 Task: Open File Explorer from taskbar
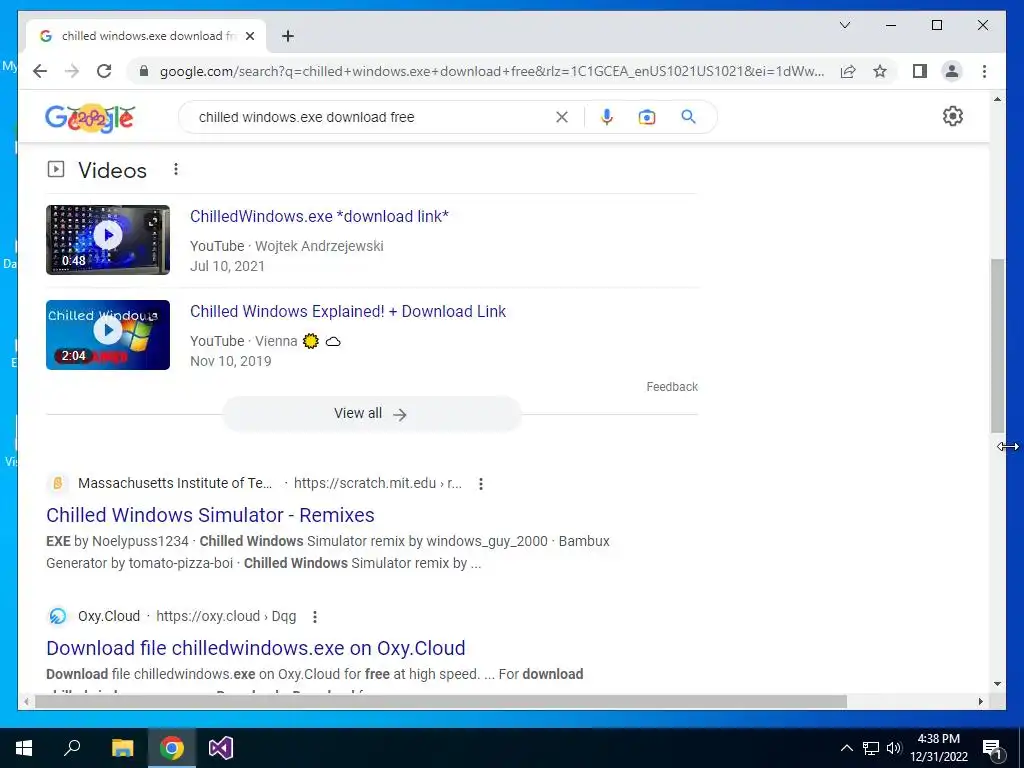click(x=122, y=748)
